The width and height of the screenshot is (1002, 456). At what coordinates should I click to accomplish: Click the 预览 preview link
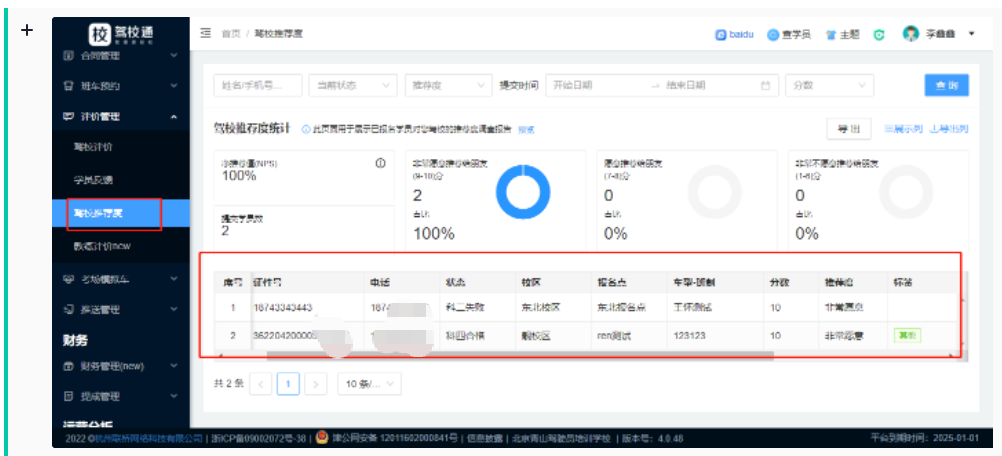(x=526, y=130)
